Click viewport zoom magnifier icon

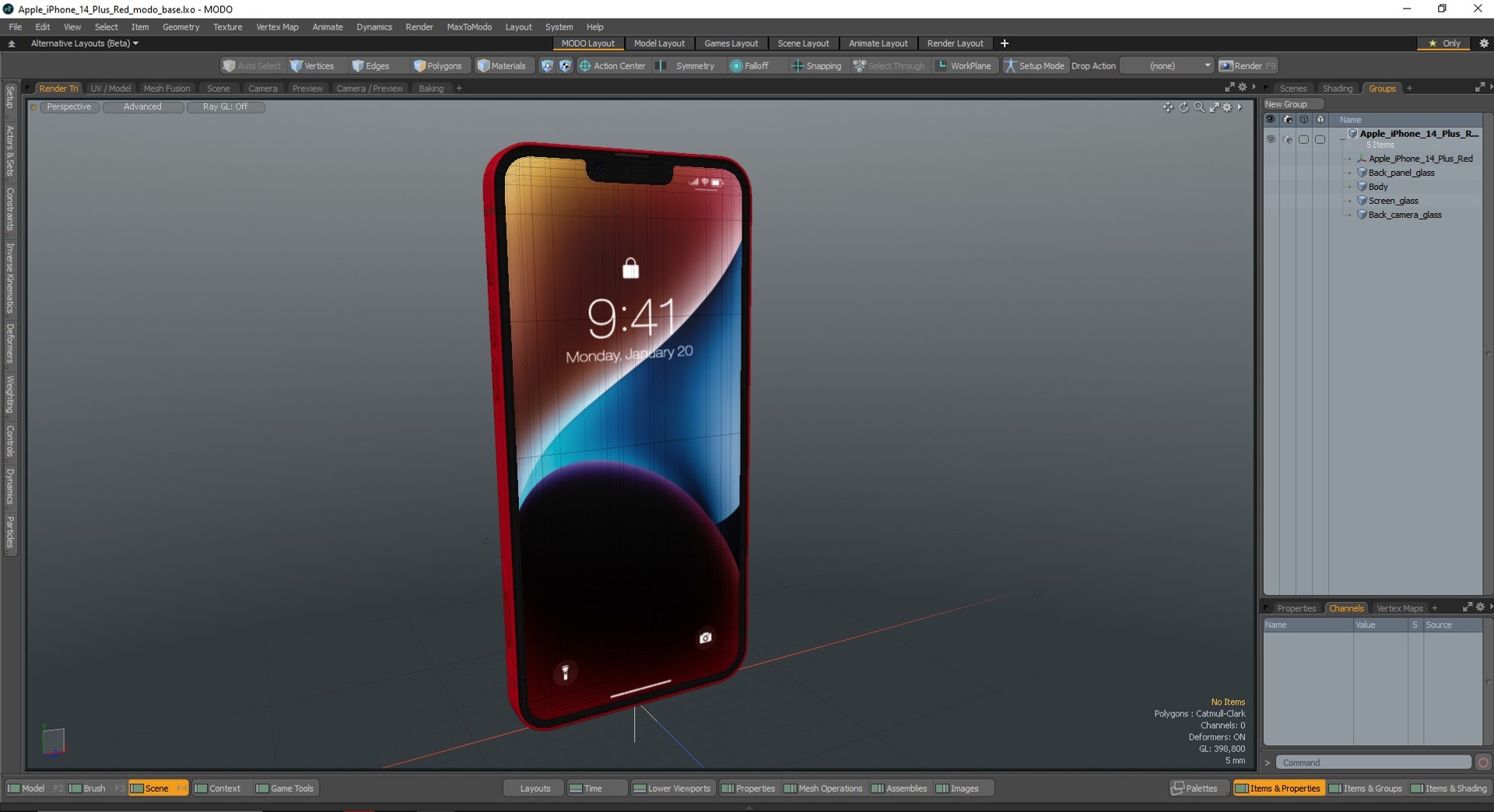tap(1199, 107)
